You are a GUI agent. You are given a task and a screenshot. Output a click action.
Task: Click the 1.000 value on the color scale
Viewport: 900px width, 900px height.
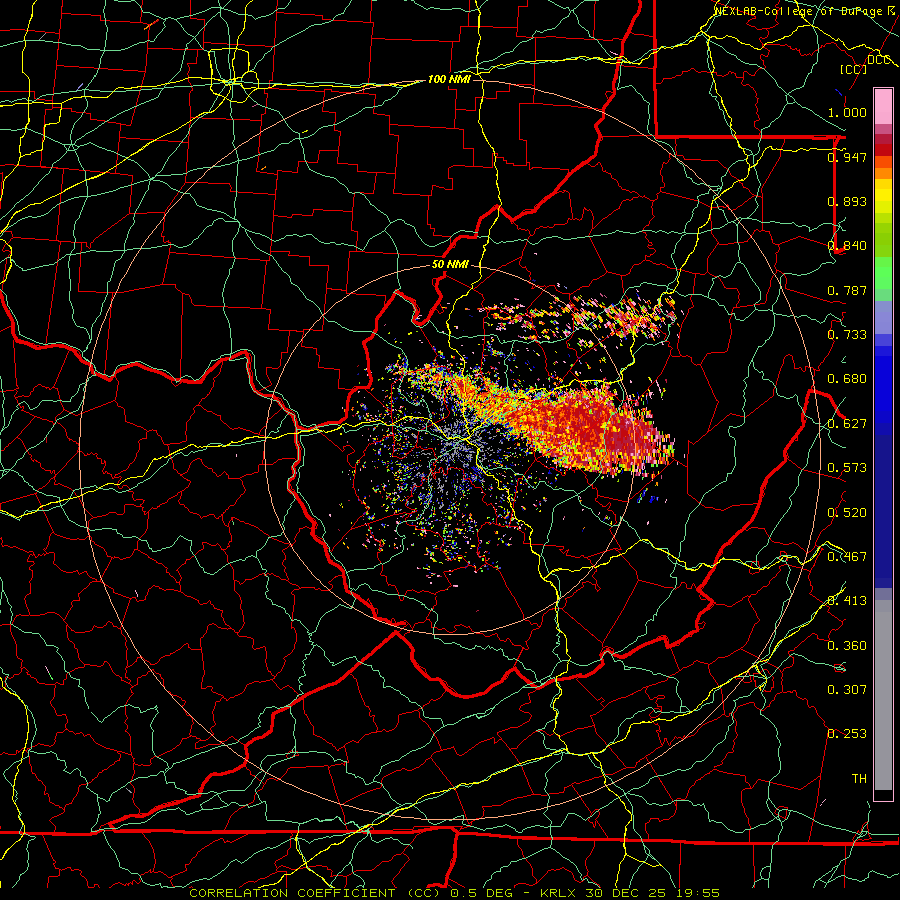(x=847, y=112)
